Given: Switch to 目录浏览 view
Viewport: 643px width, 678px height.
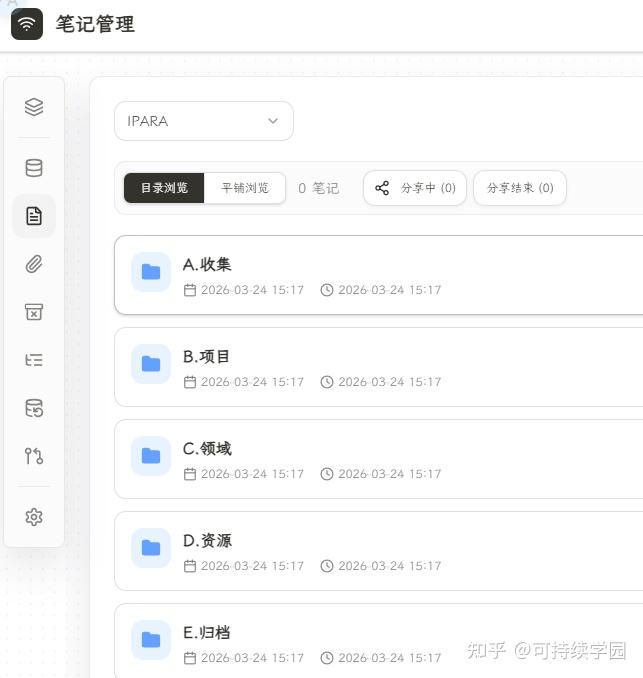Looking at the screenshot, I should (x=164, y=188).
